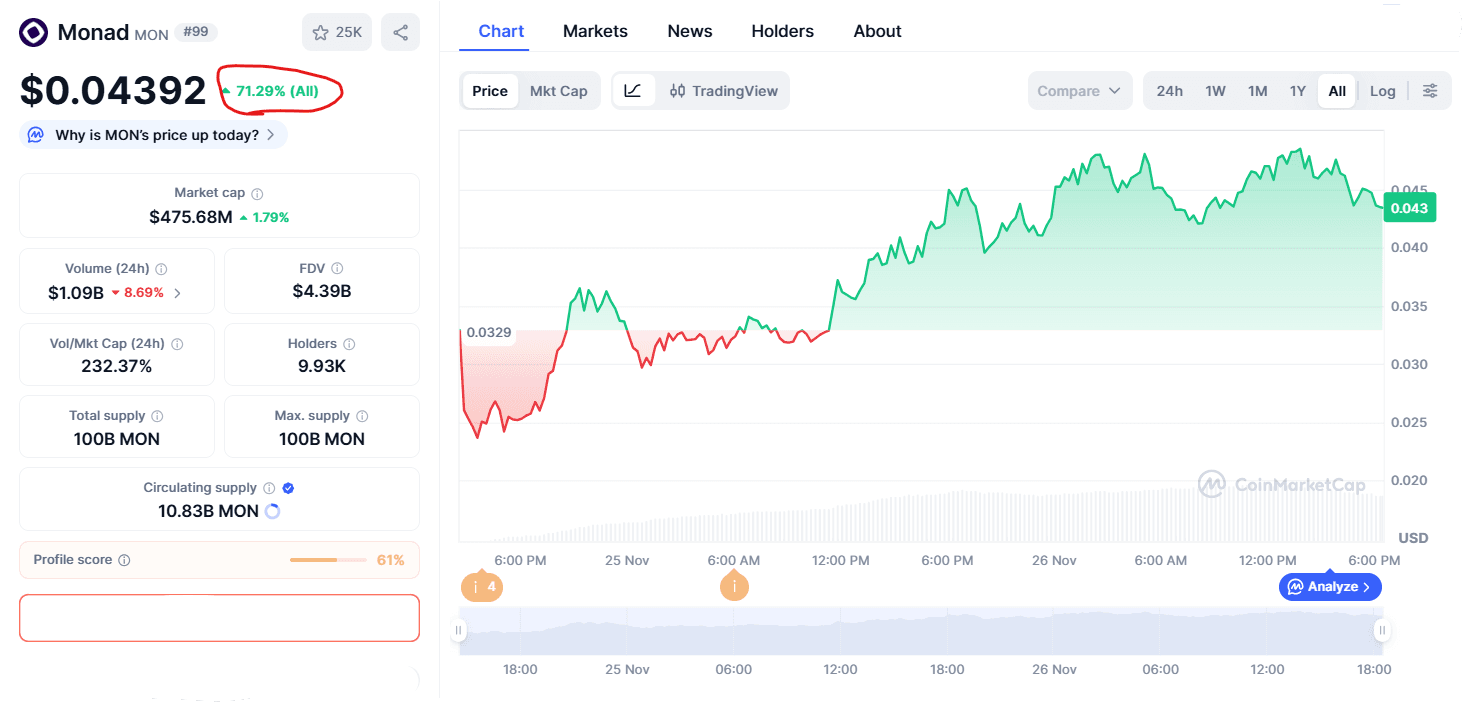This screenshot has width=1464, height=702.
Task: Switch to TradingView candlestick chart
Action: click(723, 91)
